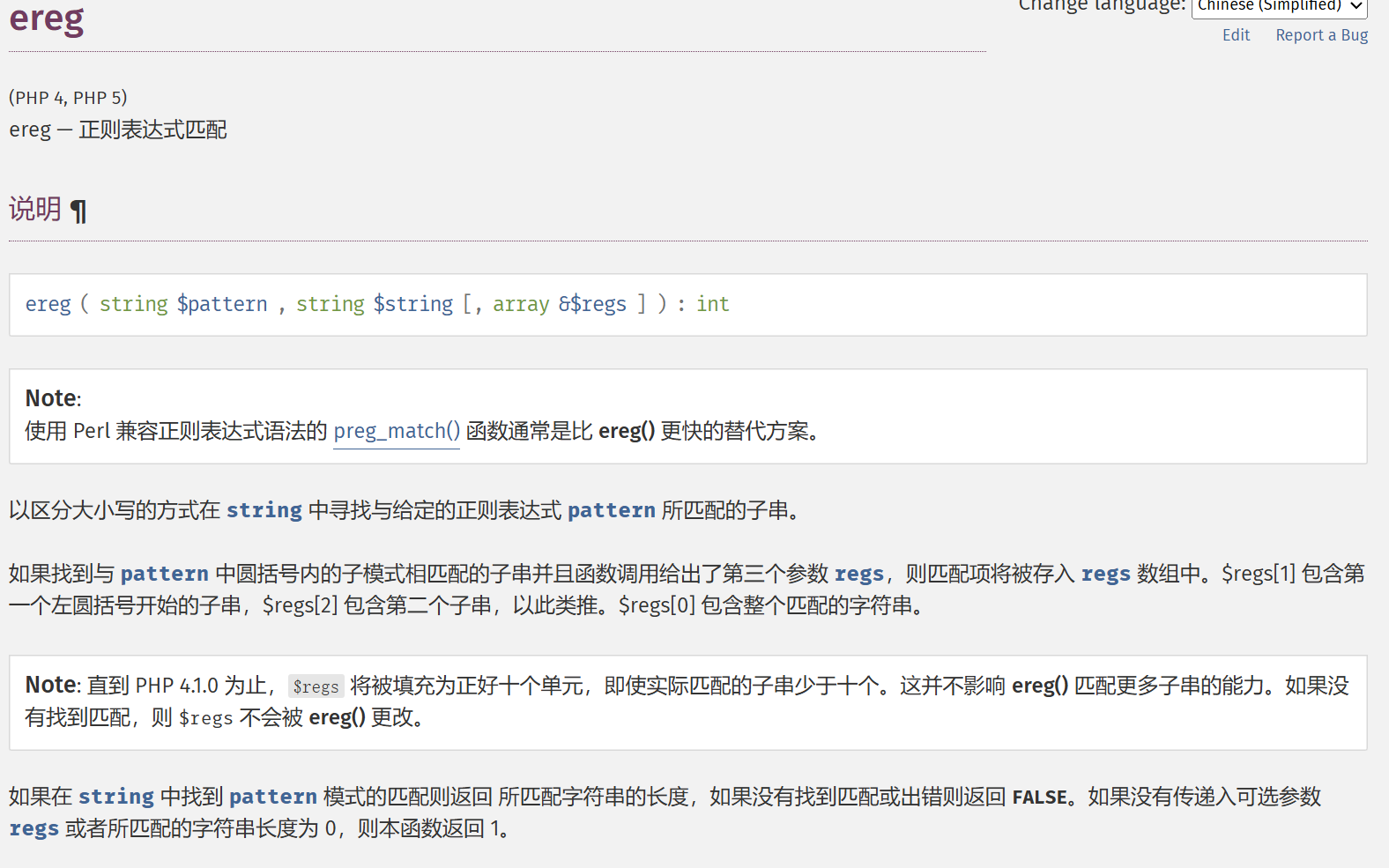
Task: Click the Report a Bug link
Action: (x=1321, y=35)
